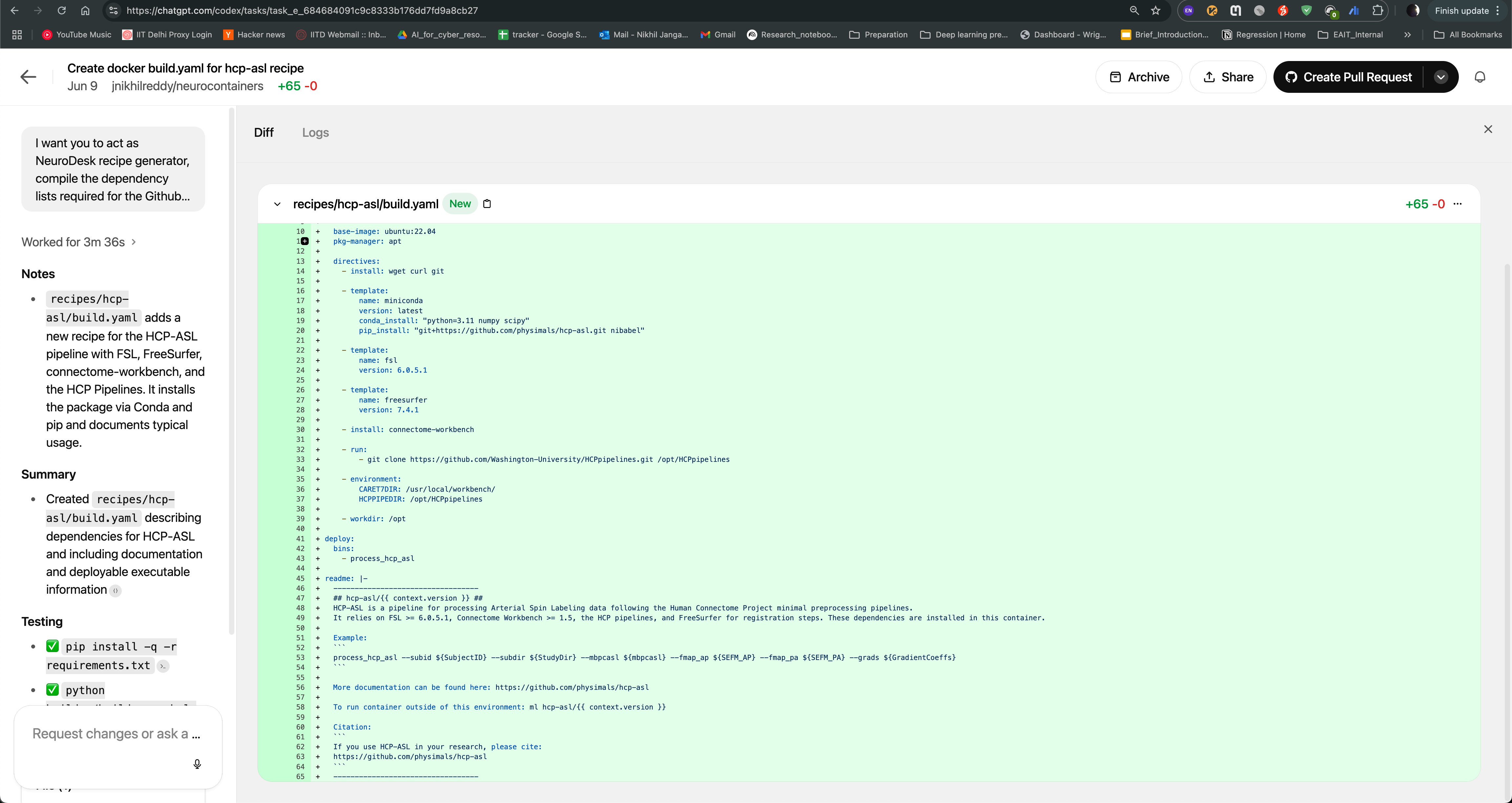Select the Diff tab
Screen dimensions: 1512x803
coord(264,133)
